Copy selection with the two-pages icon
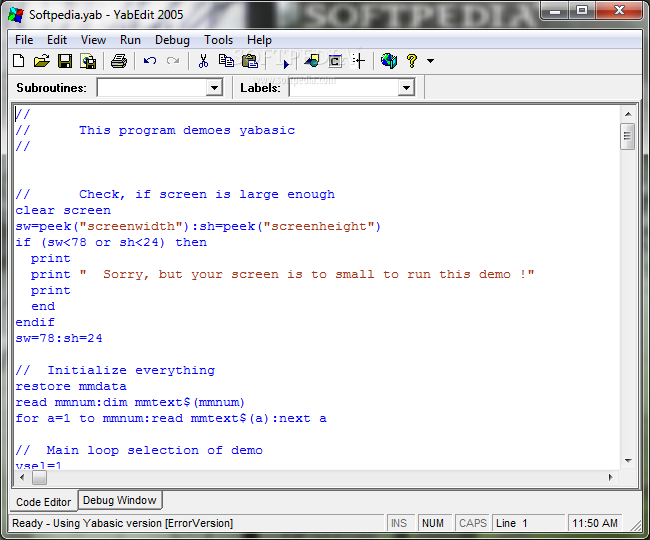This screenshot has height=540, width=650. coord(226,61)
